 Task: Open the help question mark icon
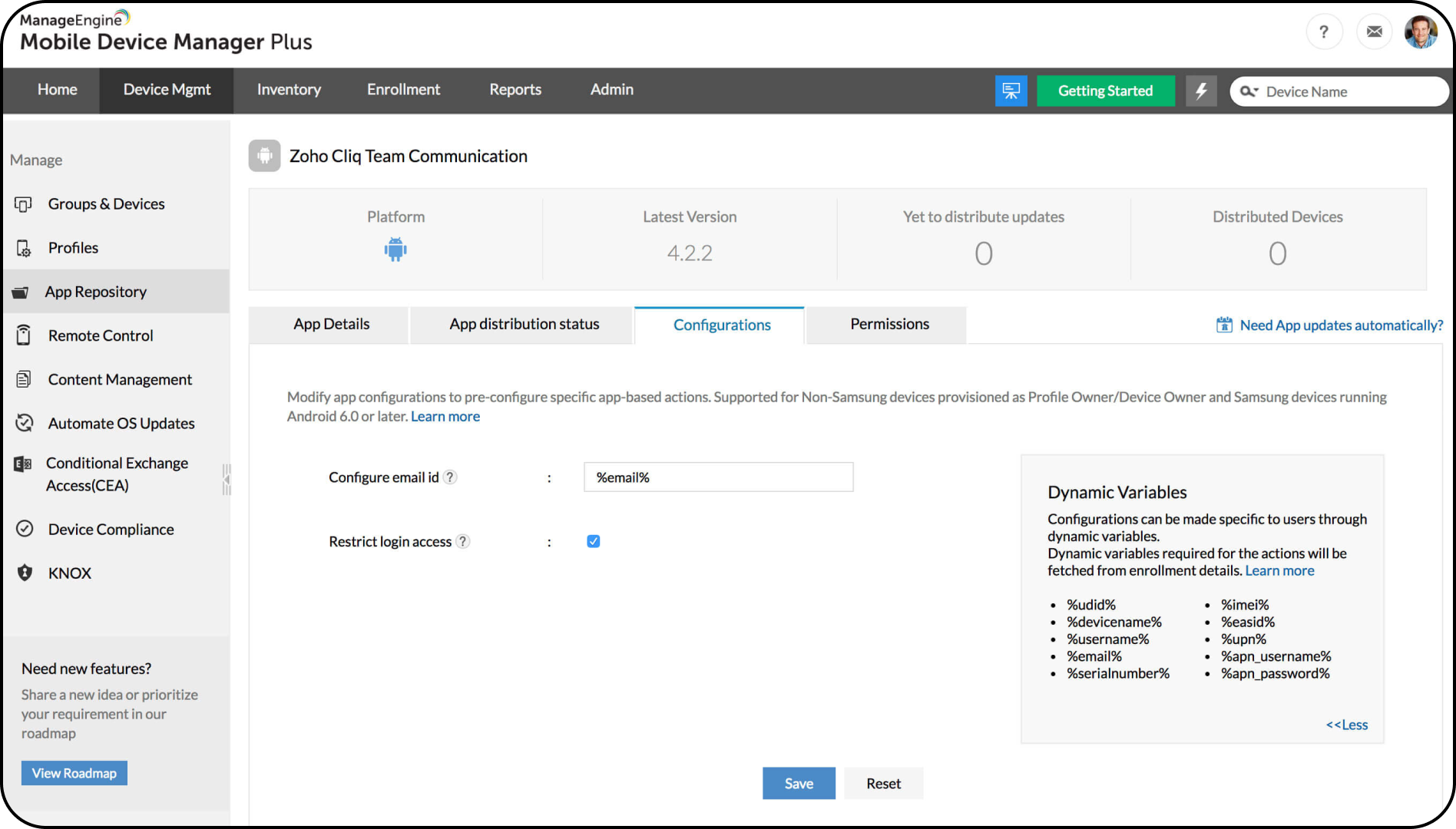1324,31
